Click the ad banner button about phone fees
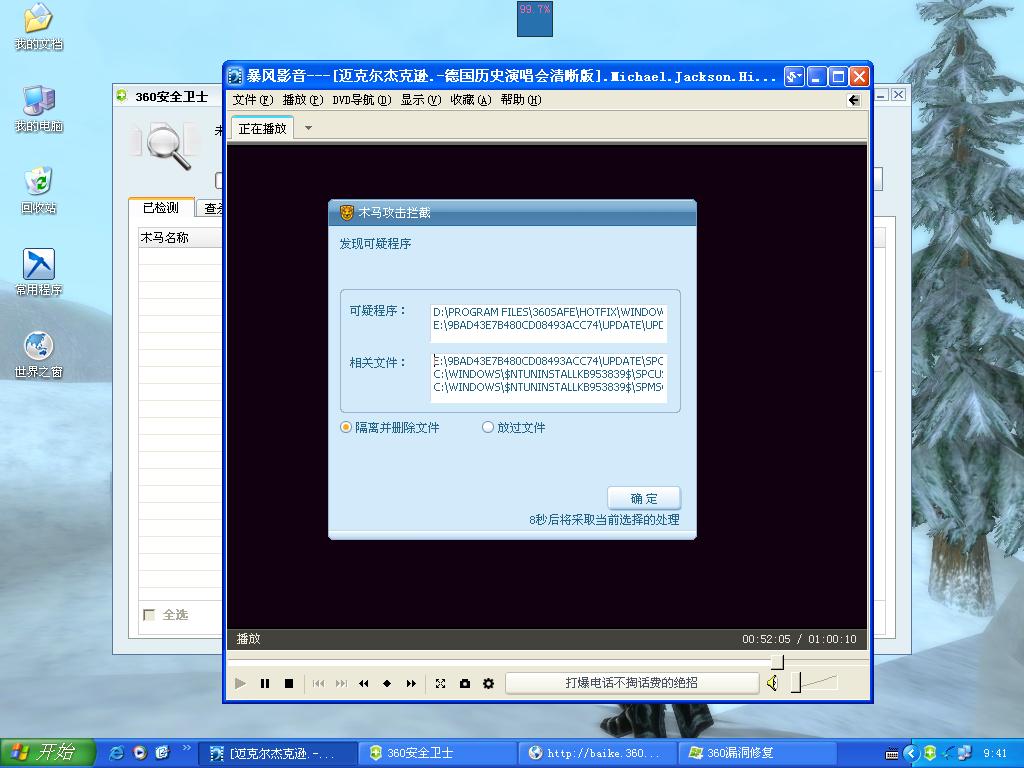This screenshot has width=1024, height=768. tap(631, 682)
